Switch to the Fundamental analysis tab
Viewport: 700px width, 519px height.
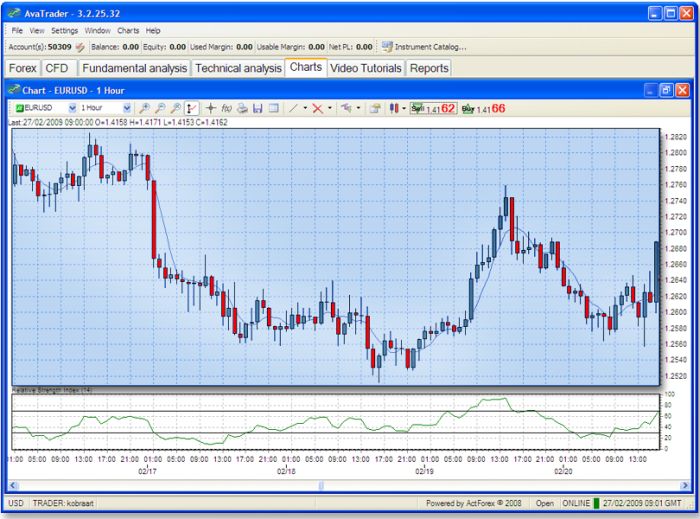point(134,68)
